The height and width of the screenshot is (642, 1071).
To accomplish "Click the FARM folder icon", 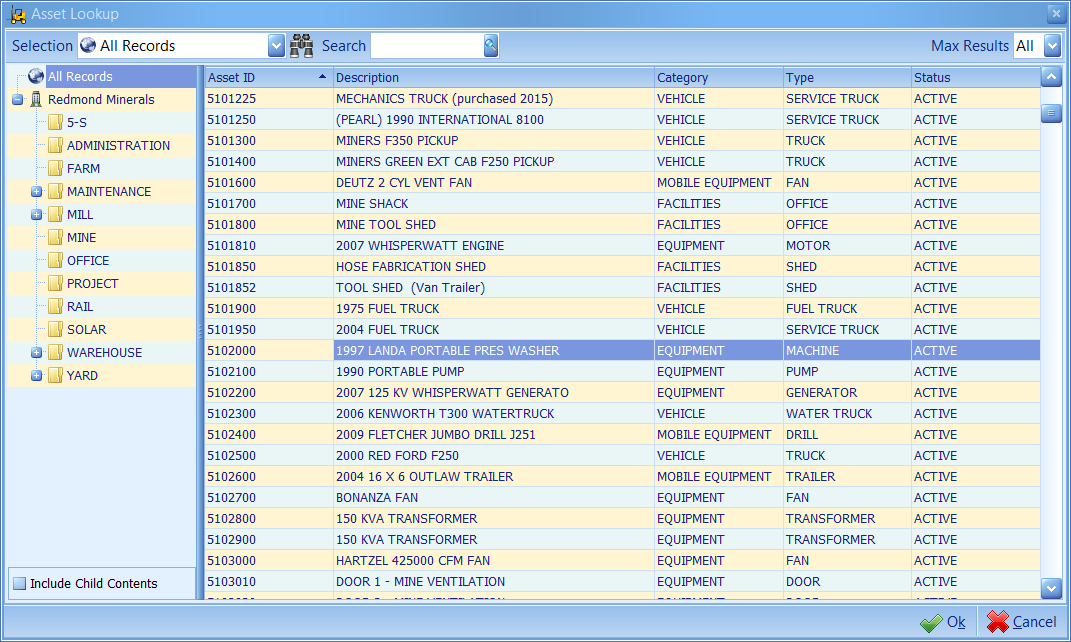I will pos(56,168).
